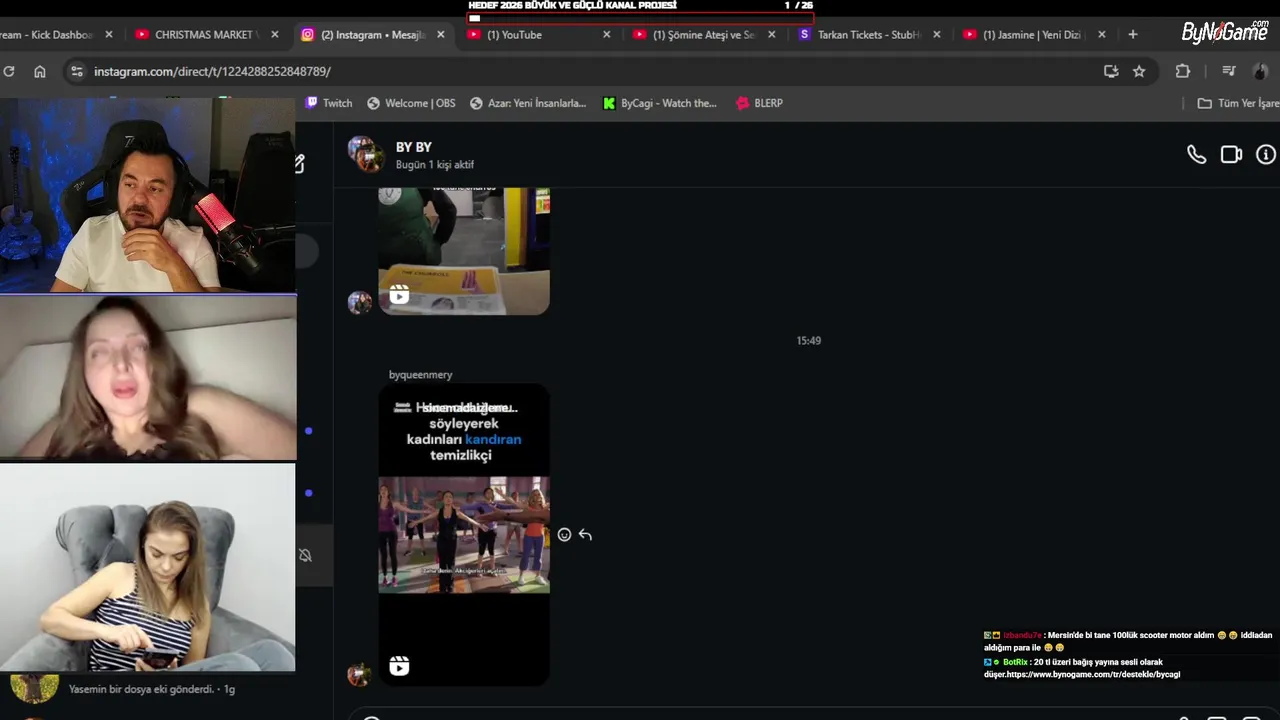Open the bynogame destekle link in chat overlay
1280x720 pixels.
pos(1093,675)
